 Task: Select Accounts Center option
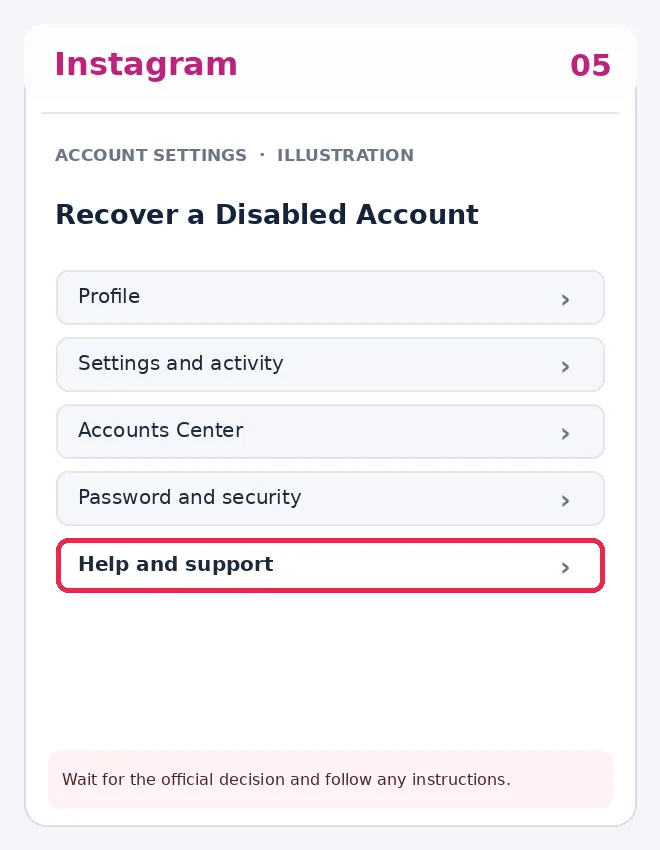coord(330,432)
